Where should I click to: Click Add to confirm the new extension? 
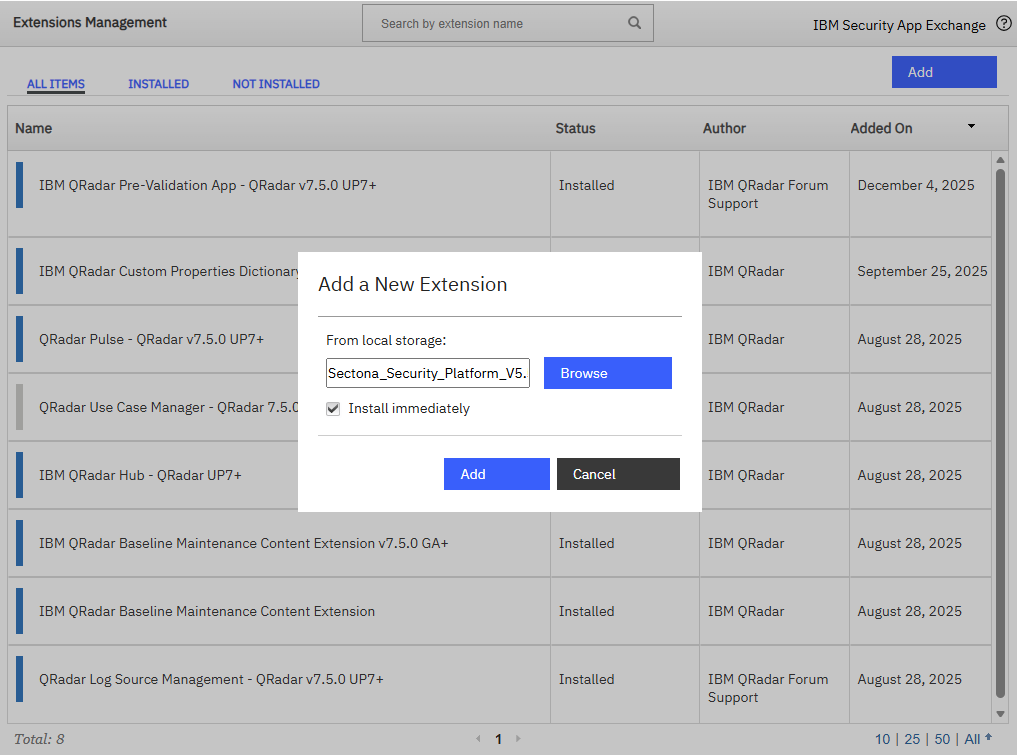pyautogui.click(x=496, y=474)
